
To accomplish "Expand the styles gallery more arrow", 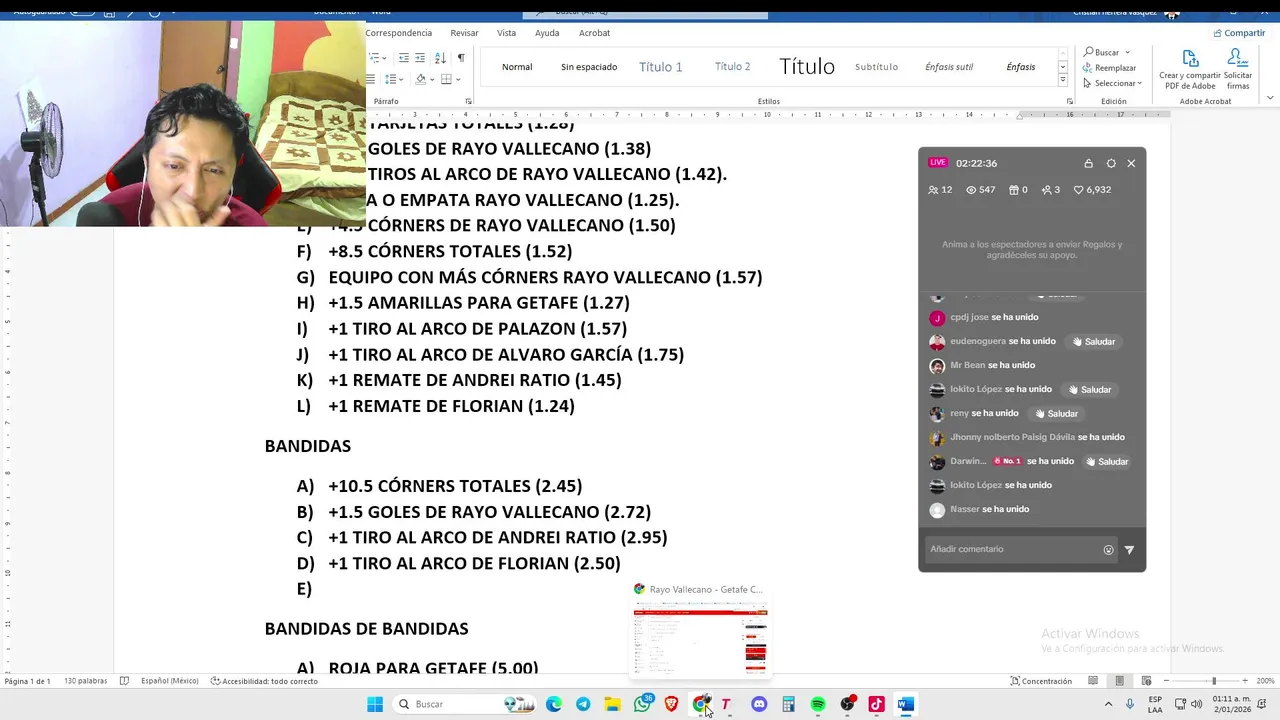I will point(1062,81).
